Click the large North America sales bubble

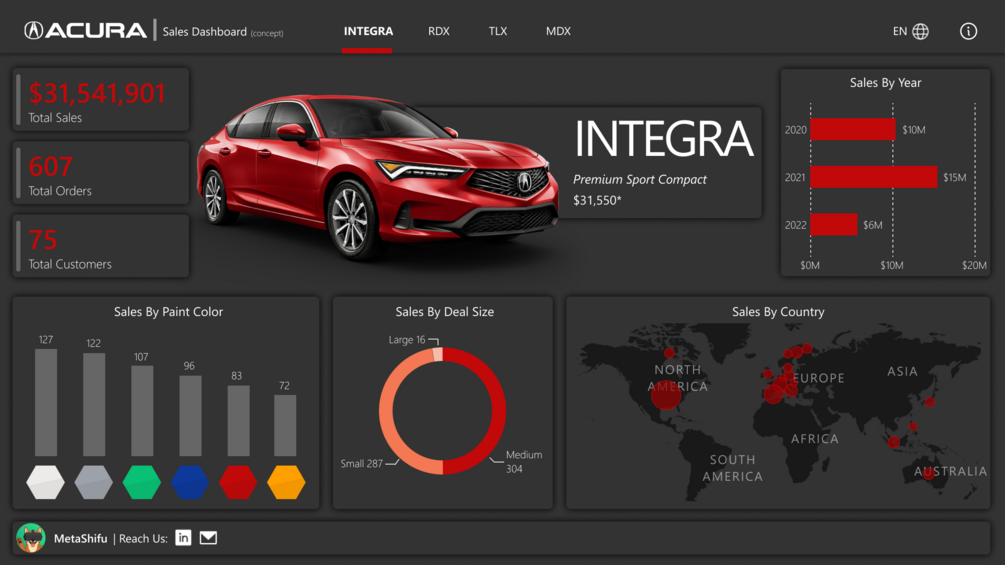(x=666, y=395)
